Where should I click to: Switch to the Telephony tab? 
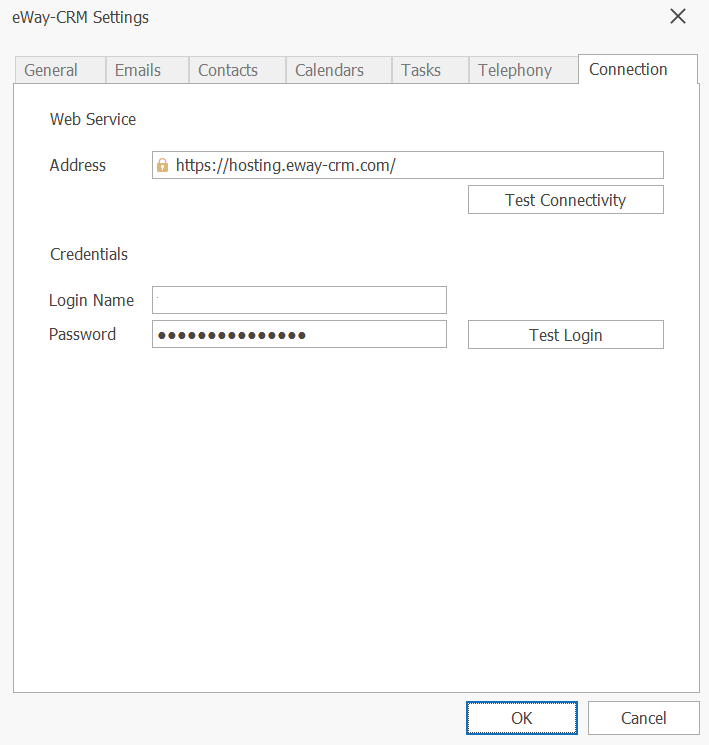point(523,70)
